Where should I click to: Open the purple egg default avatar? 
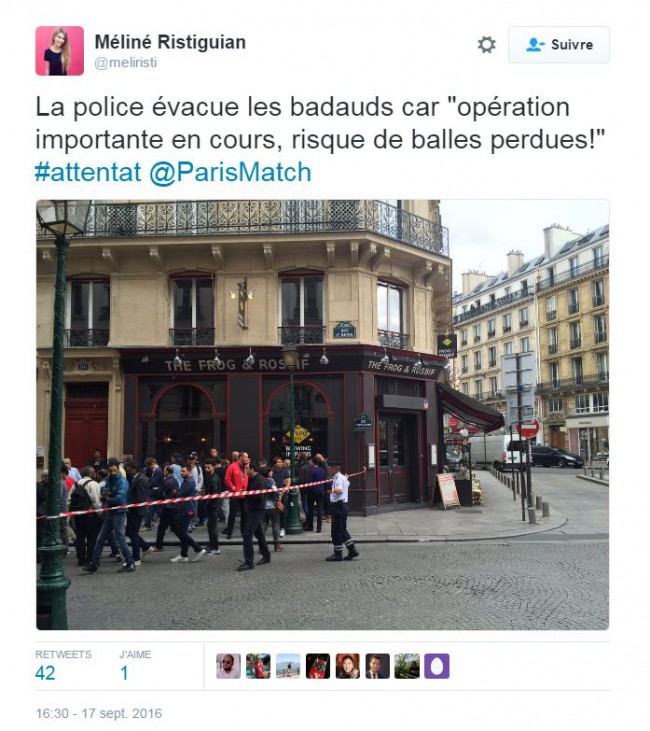click(x=437, y=666)
